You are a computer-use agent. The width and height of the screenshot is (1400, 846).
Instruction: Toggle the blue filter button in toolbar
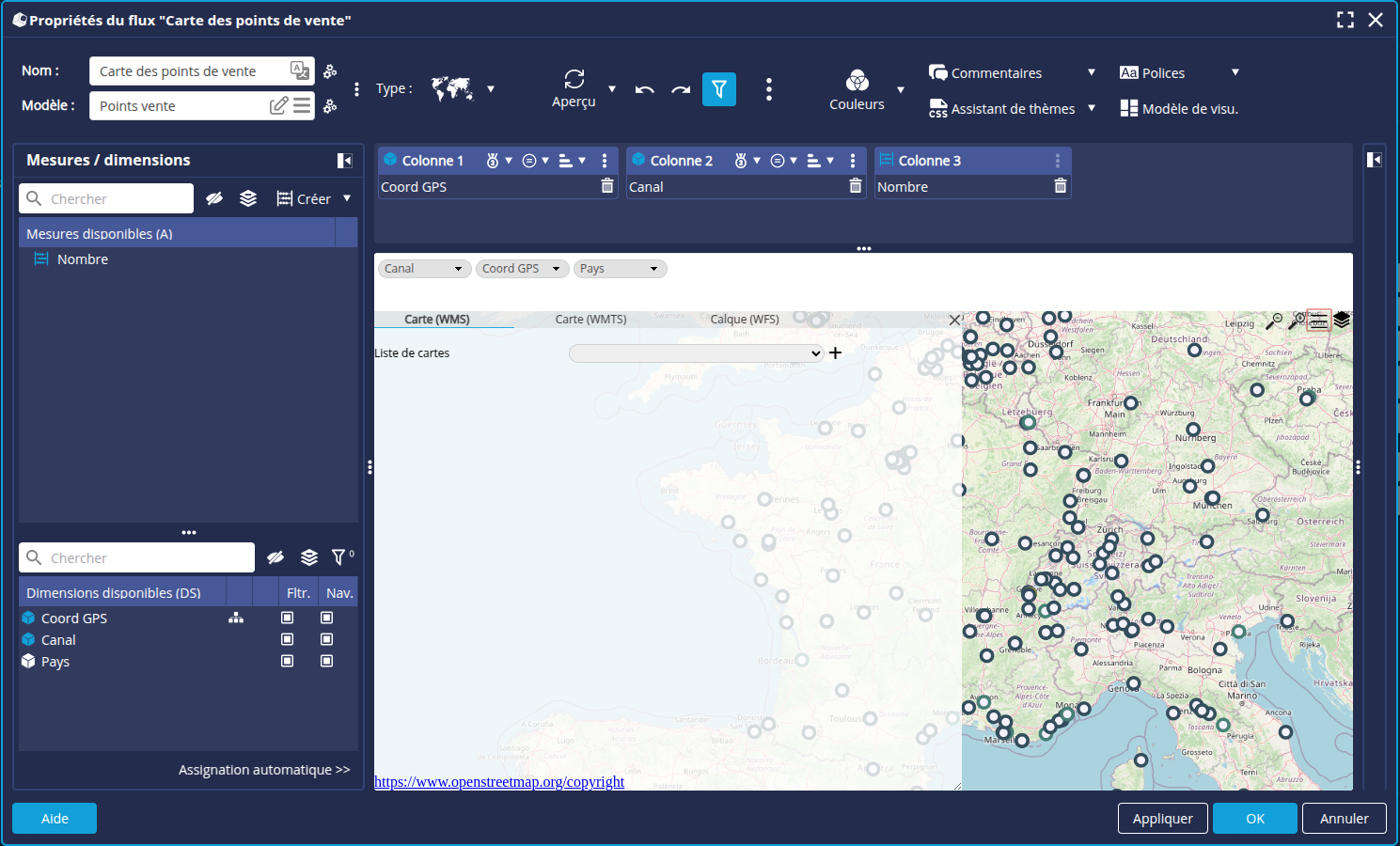(719, 89)
